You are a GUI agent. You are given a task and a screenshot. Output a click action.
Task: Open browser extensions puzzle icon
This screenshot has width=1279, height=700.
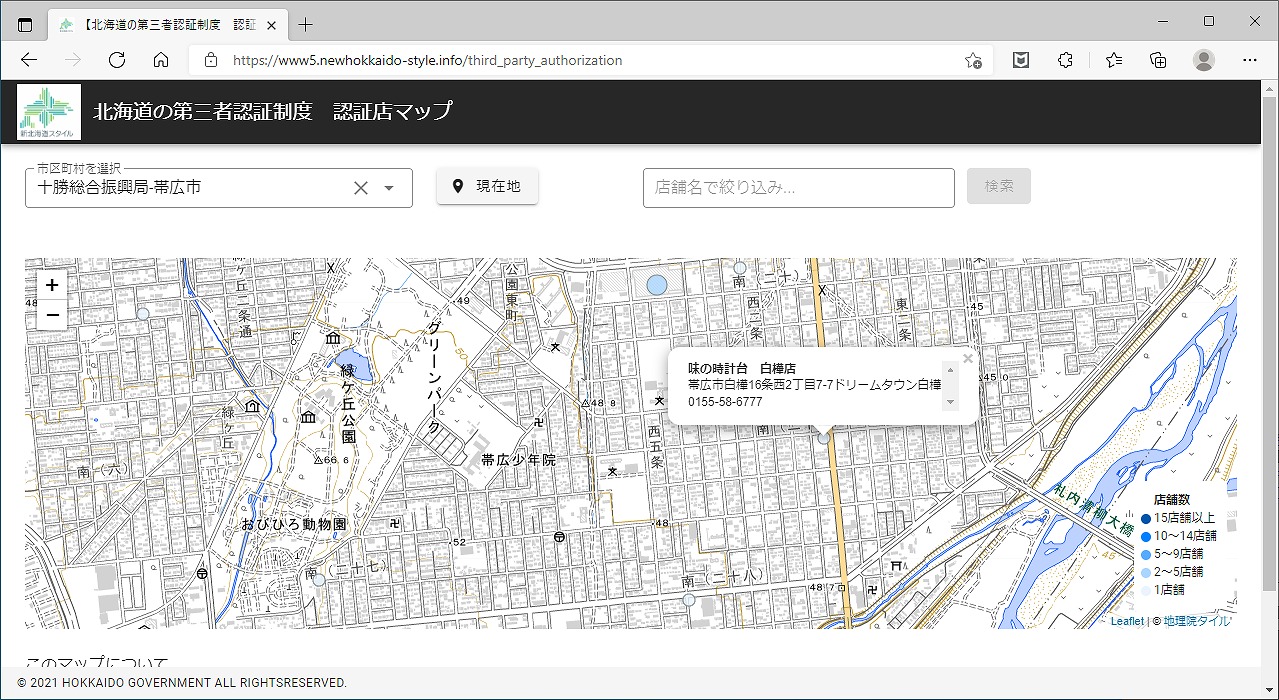click(x=1065, y=60)
